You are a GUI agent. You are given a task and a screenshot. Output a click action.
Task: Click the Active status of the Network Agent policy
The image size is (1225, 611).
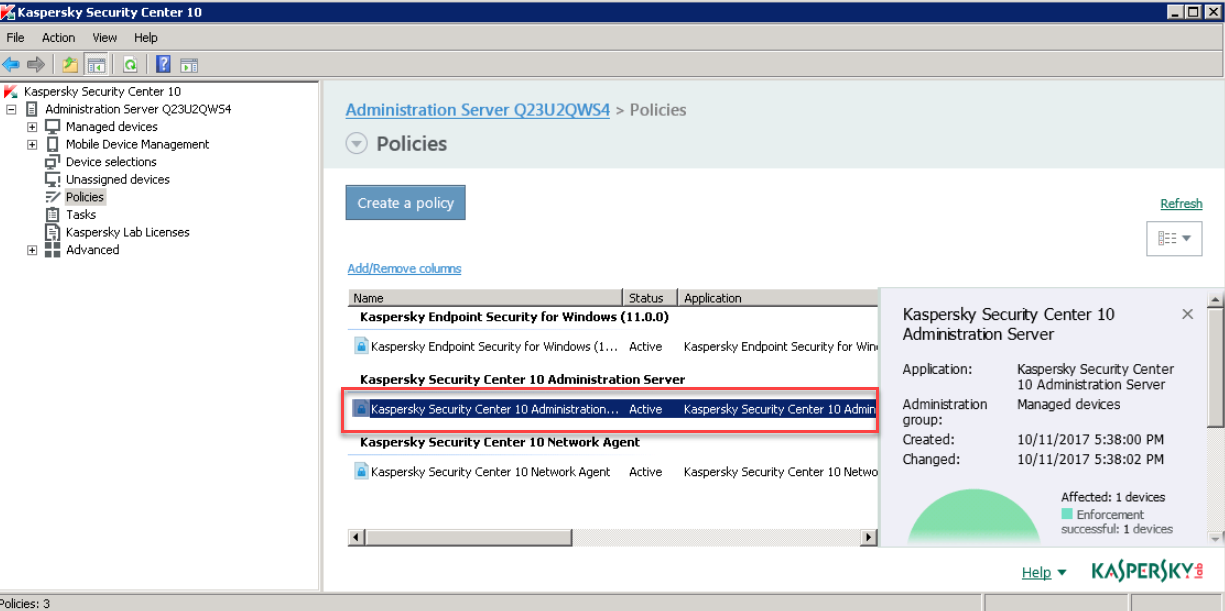coord(646,472)
